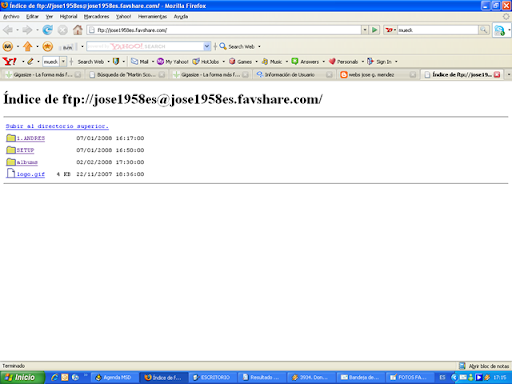Click the Firefox reload page icon
Viewport: 512px width, 384px height.
(x=48, y=30)
